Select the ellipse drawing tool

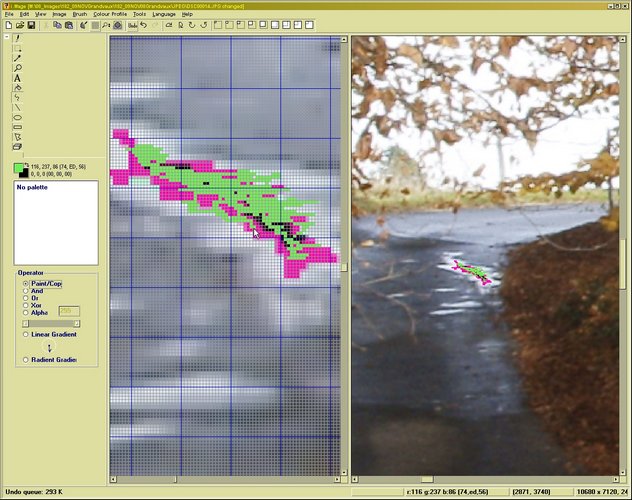[x=18, y=117]
